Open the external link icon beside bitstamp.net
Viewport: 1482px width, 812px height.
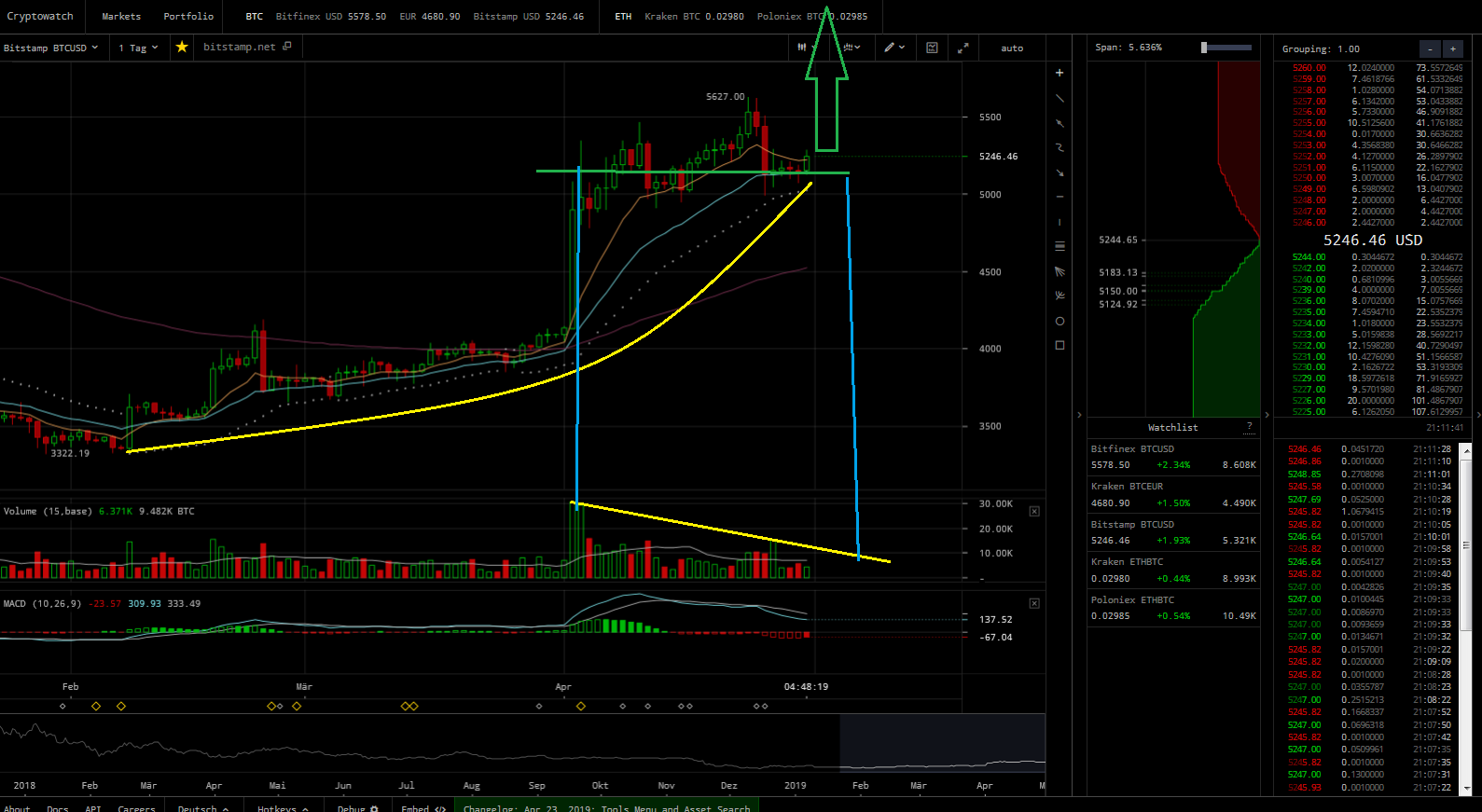[287, 46]
